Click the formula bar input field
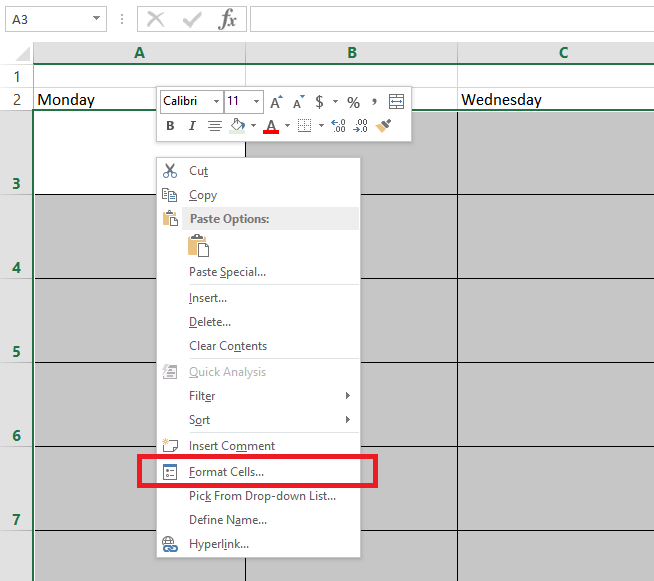 click(452, 19)
